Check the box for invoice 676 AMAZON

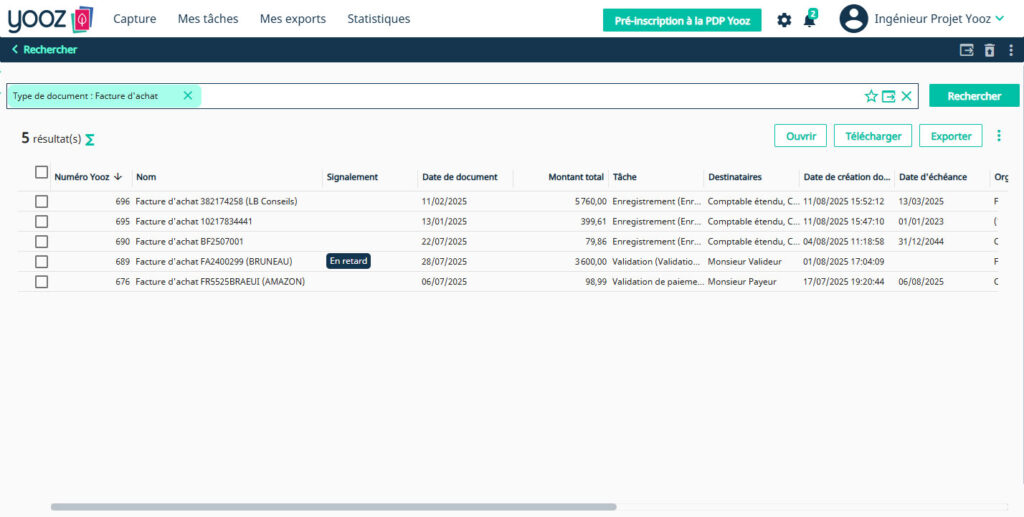tap(41, 282)
